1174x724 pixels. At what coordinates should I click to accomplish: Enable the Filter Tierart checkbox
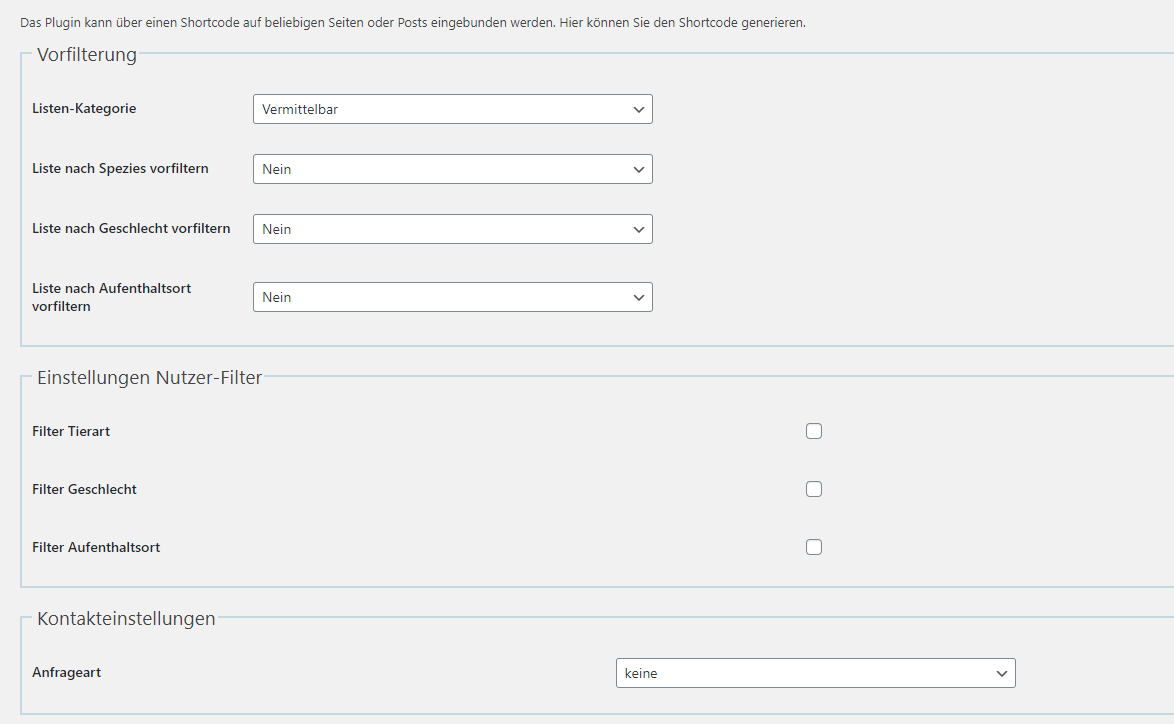[814, 431]
